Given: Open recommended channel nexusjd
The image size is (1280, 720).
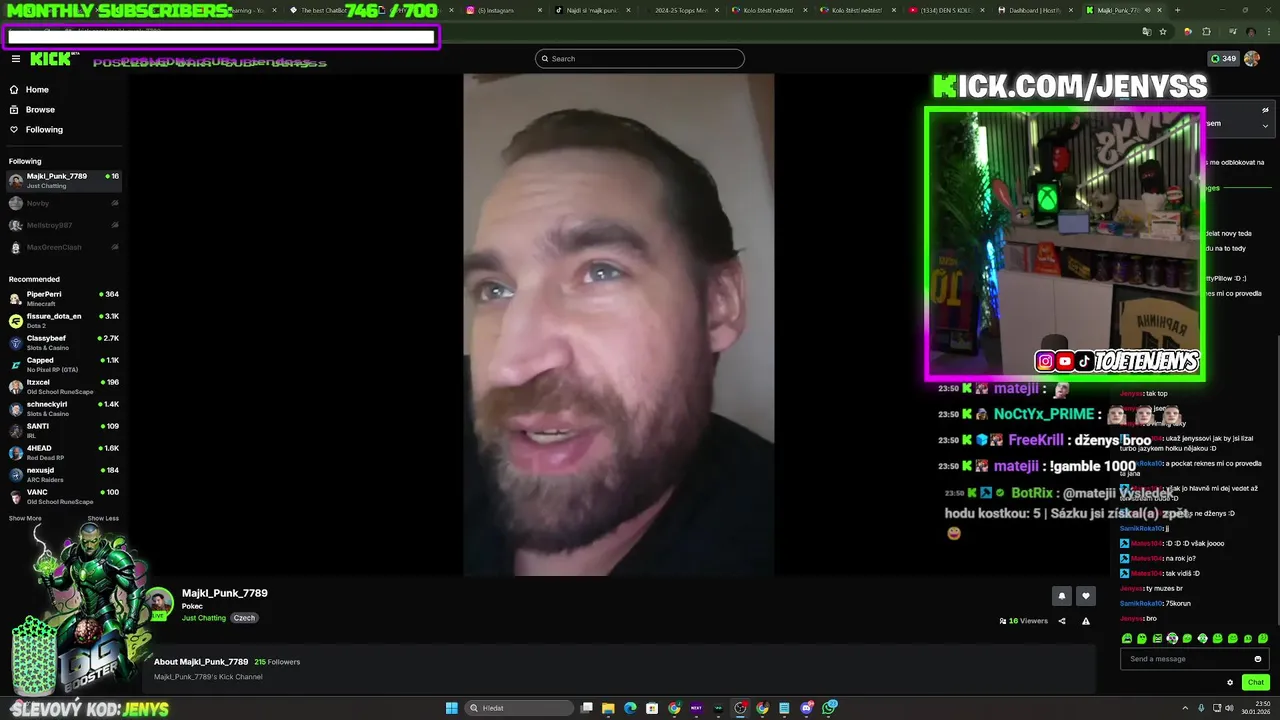Looking at the screenshot, I should point(64,474).
